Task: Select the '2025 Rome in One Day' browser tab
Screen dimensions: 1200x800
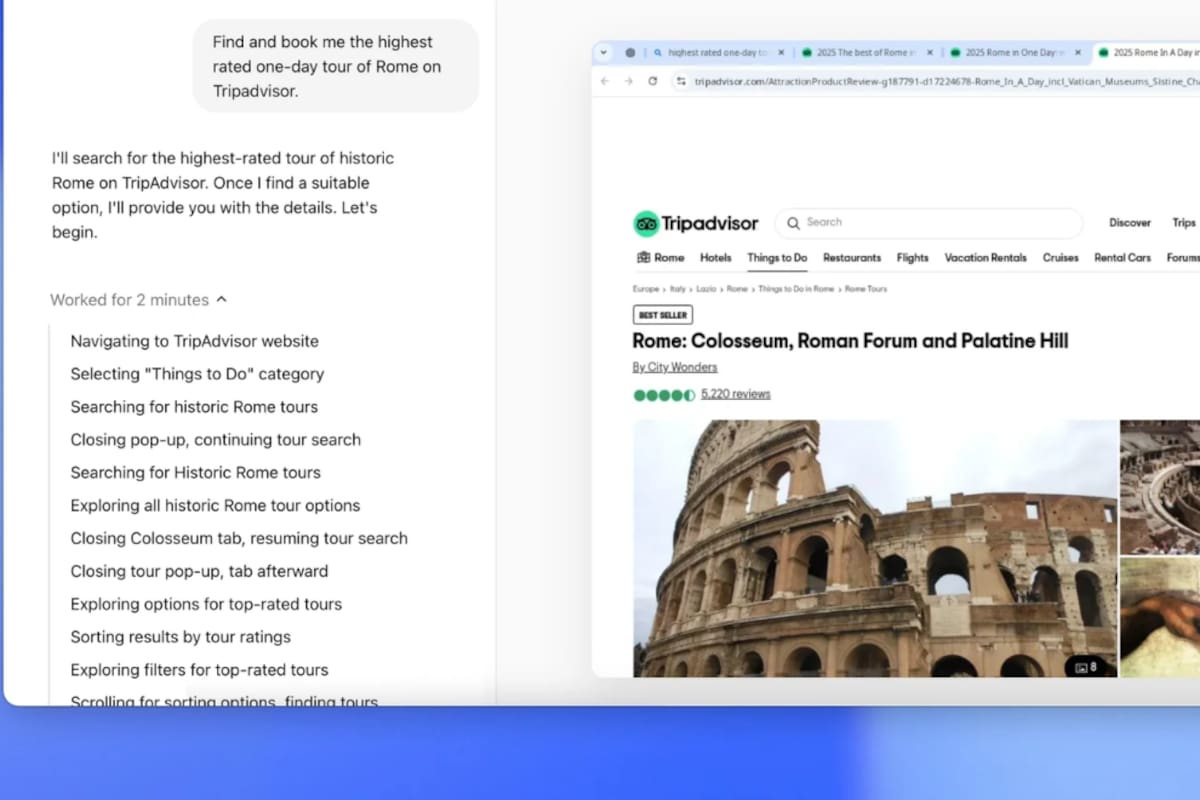Action: (1013, 51)
